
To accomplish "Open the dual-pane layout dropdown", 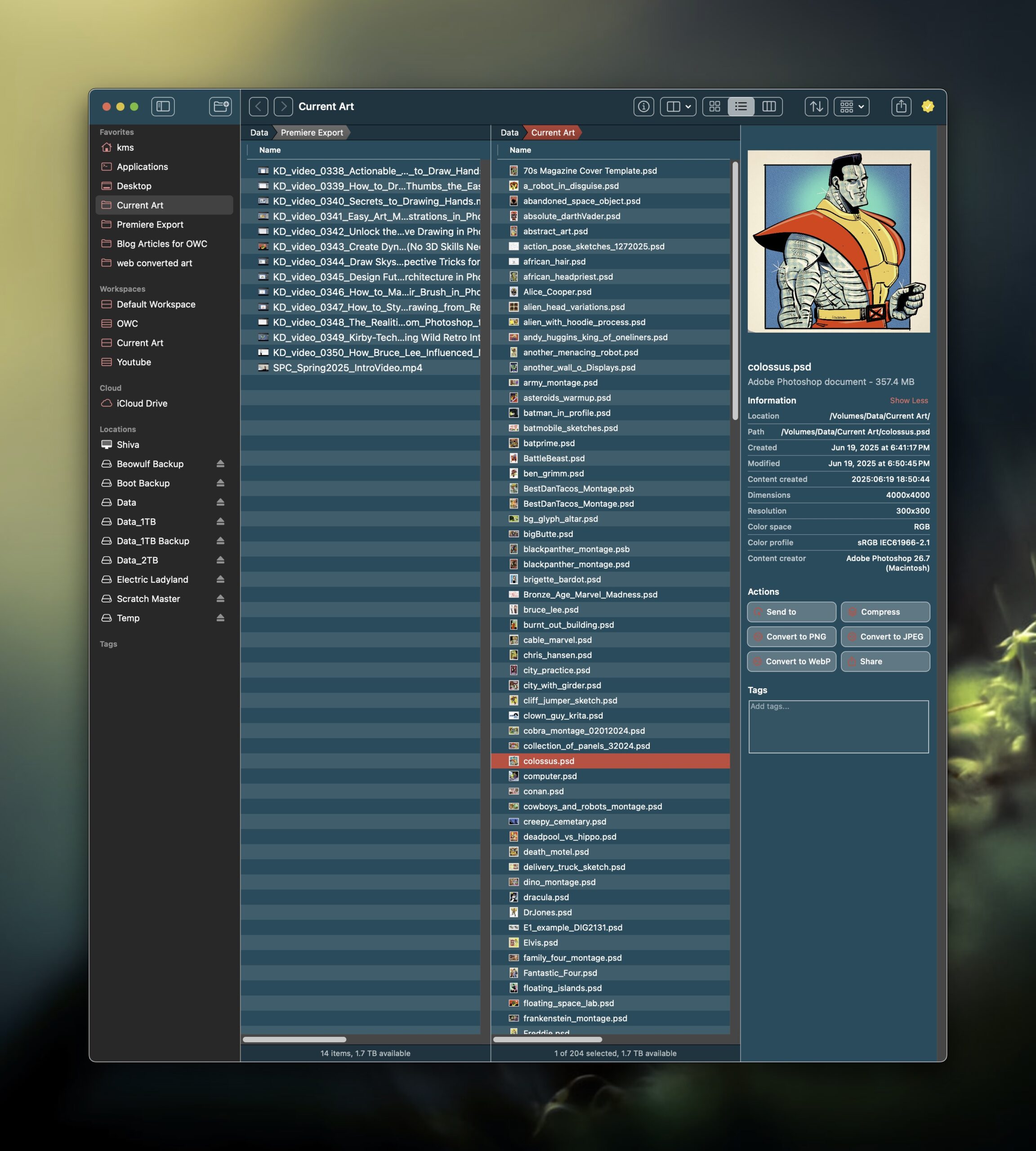I will click(678, 107).
